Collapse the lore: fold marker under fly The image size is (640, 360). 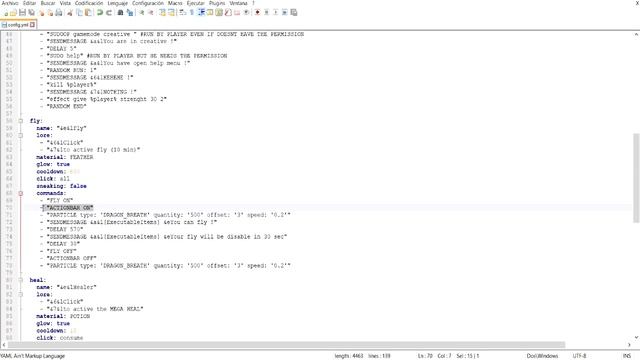point(20,135)
